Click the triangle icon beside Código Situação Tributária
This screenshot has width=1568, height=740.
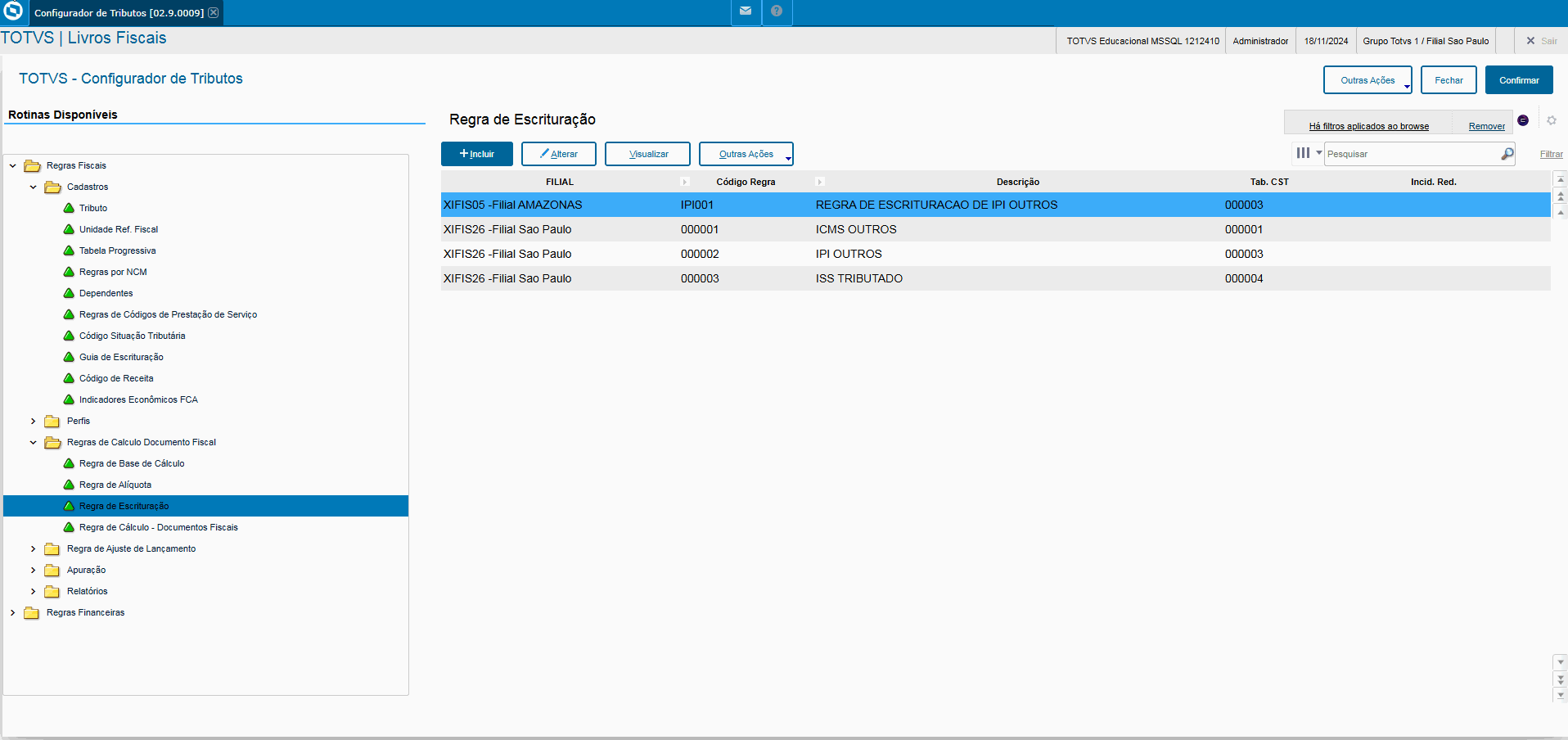69,336
